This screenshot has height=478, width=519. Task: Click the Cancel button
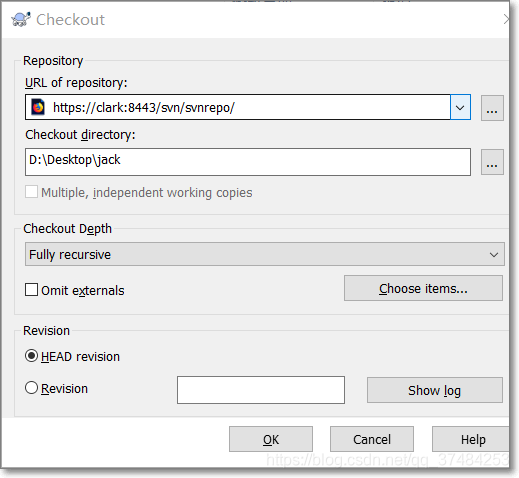pyautogui.click(x=372, y=439)
